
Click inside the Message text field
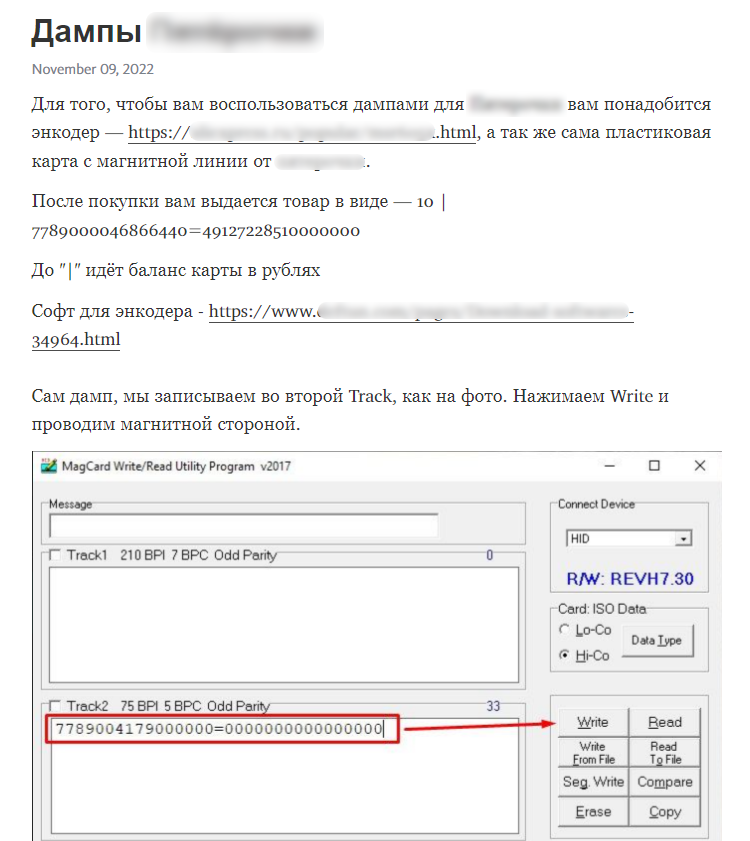tap(243, 526)
